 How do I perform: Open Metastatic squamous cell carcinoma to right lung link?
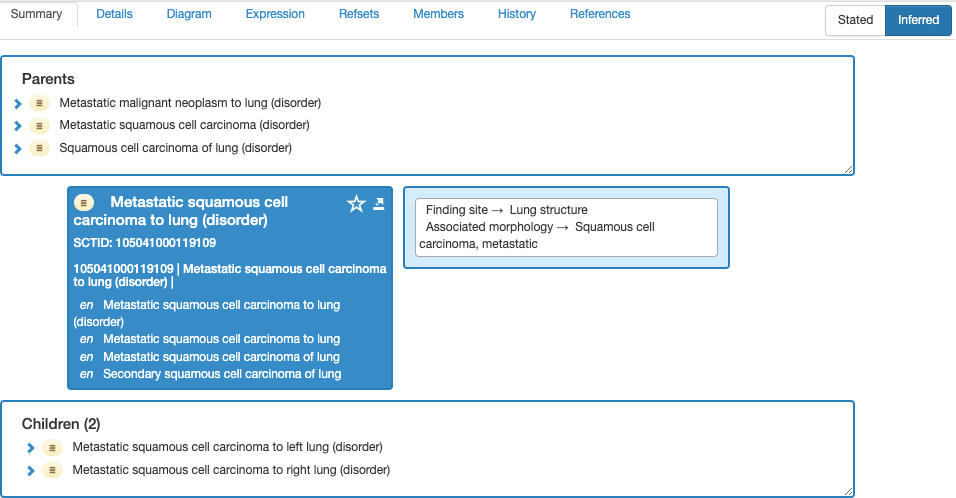(x=231, y=469)
